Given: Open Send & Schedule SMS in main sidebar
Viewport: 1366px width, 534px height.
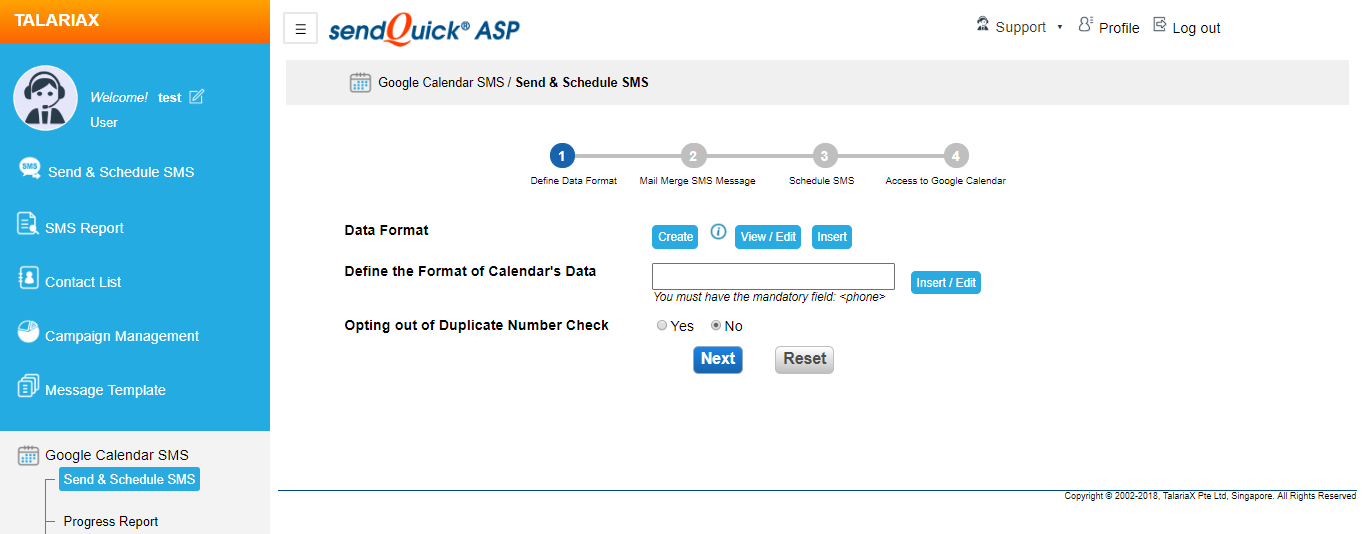Looking at the screenshot, I should coord(121,172).
